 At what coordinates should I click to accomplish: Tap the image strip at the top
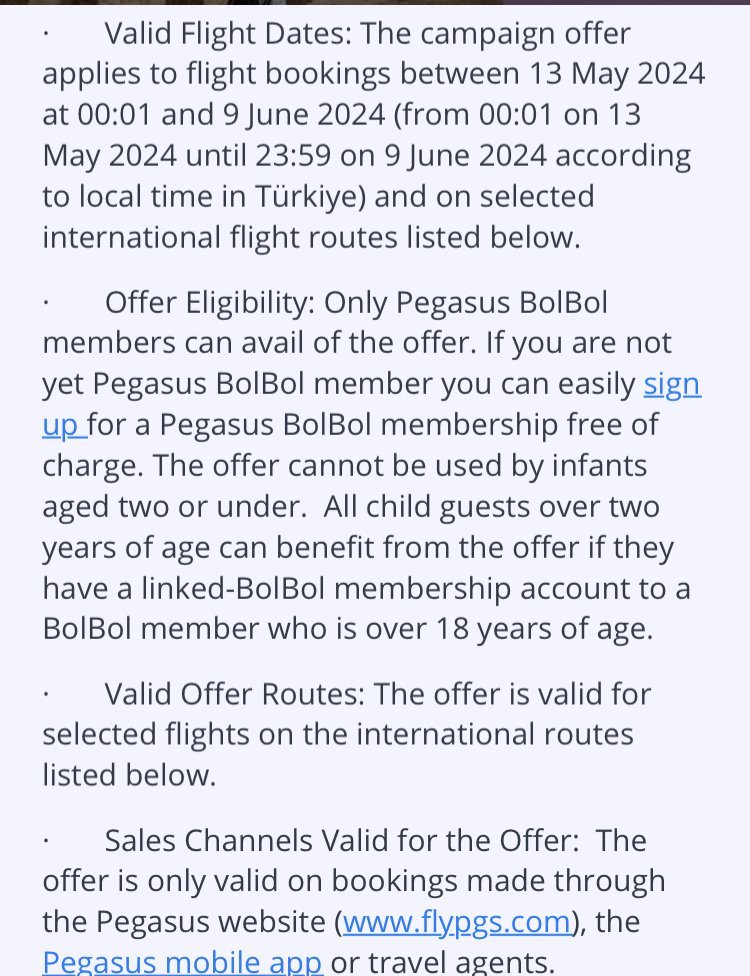pyautogui.click(x=375, y=3)
